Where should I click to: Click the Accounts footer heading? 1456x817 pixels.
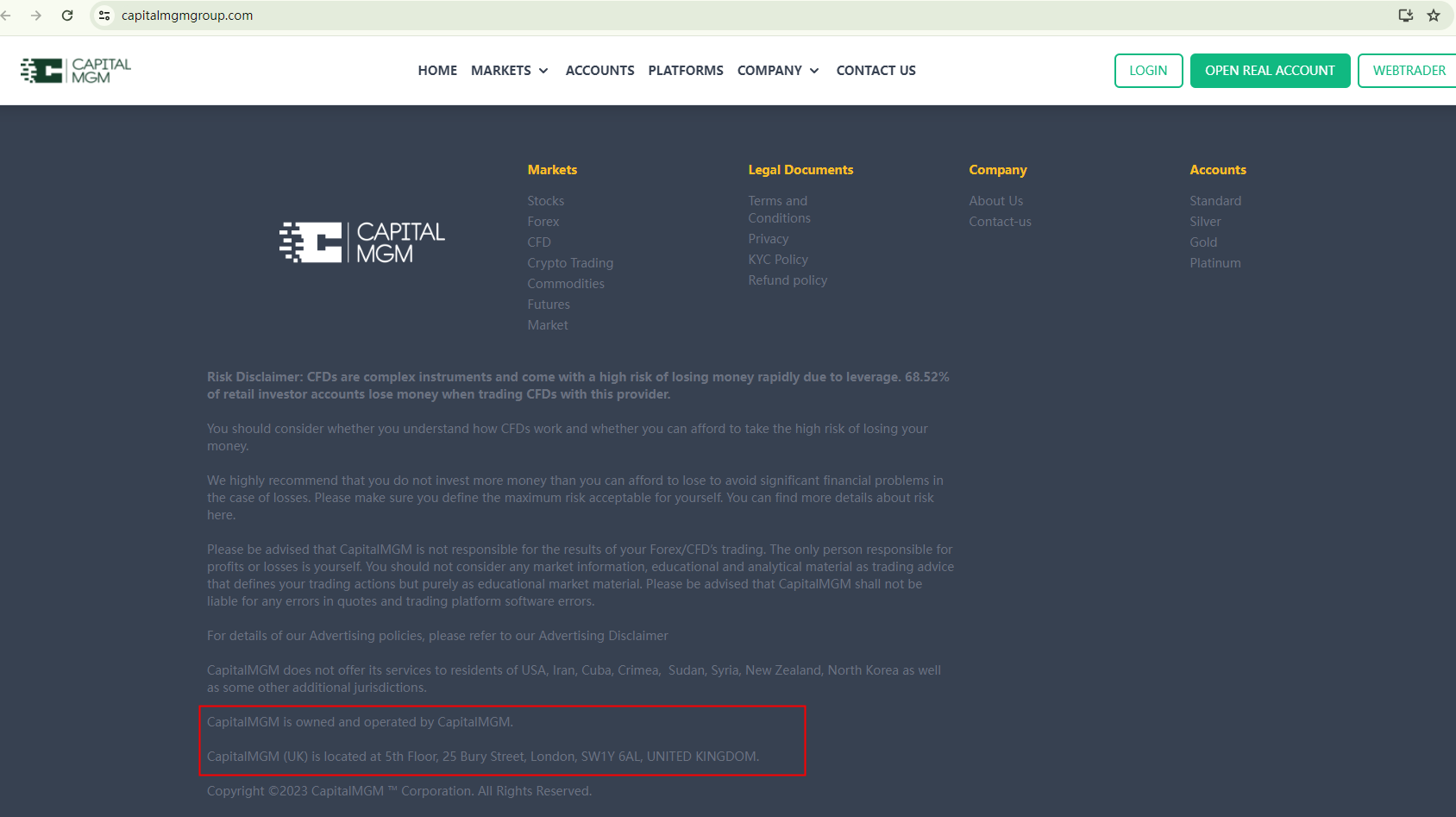(x=1218, y=170)
